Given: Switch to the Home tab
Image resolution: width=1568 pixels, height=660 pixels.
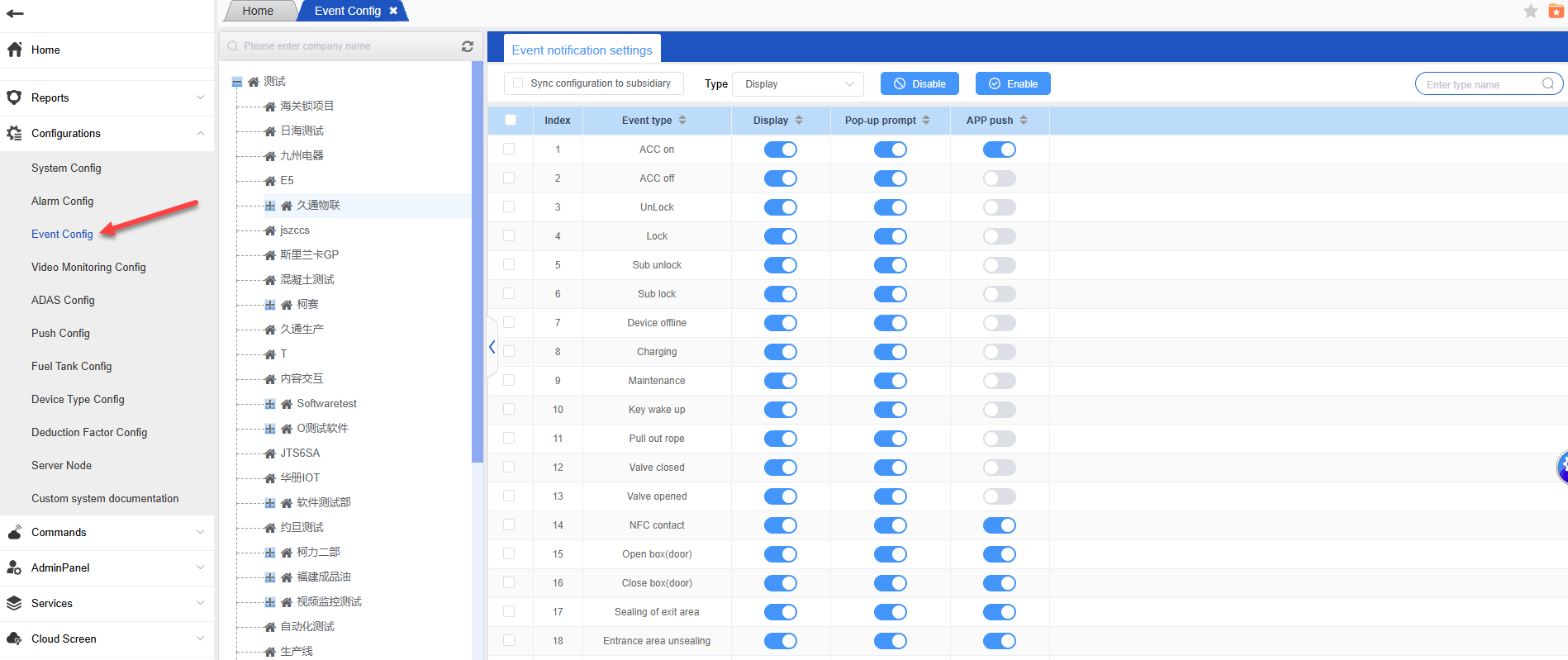Looking at the screenshot, I should pos(258,11).
